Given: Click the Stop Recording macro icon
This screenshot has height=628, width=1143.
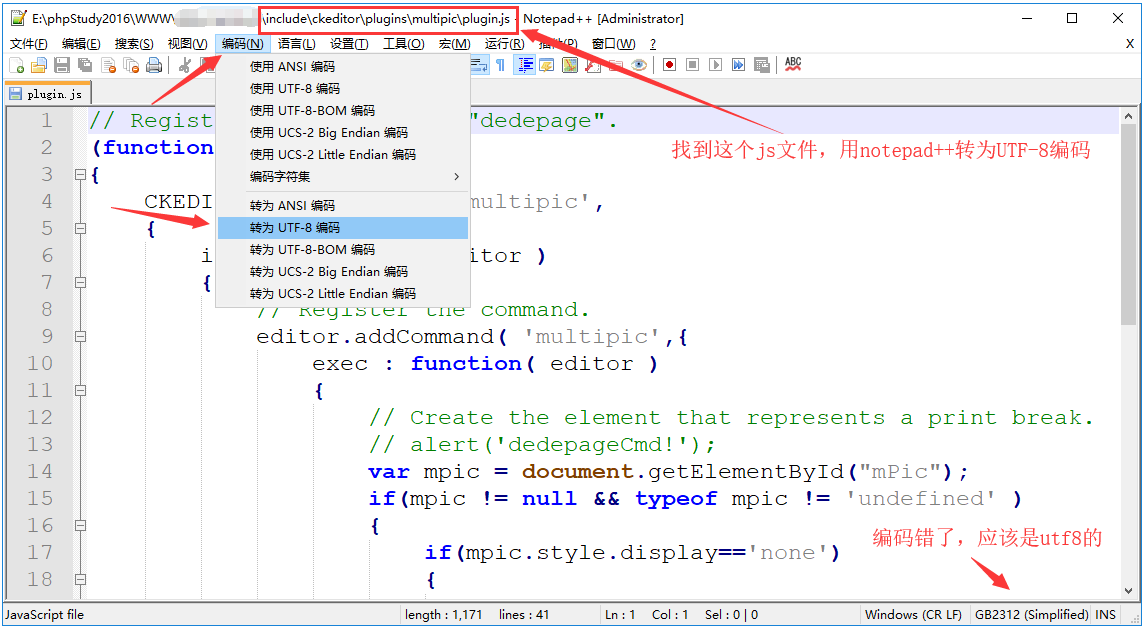Looking at the screenshot, I should [691, 65].
